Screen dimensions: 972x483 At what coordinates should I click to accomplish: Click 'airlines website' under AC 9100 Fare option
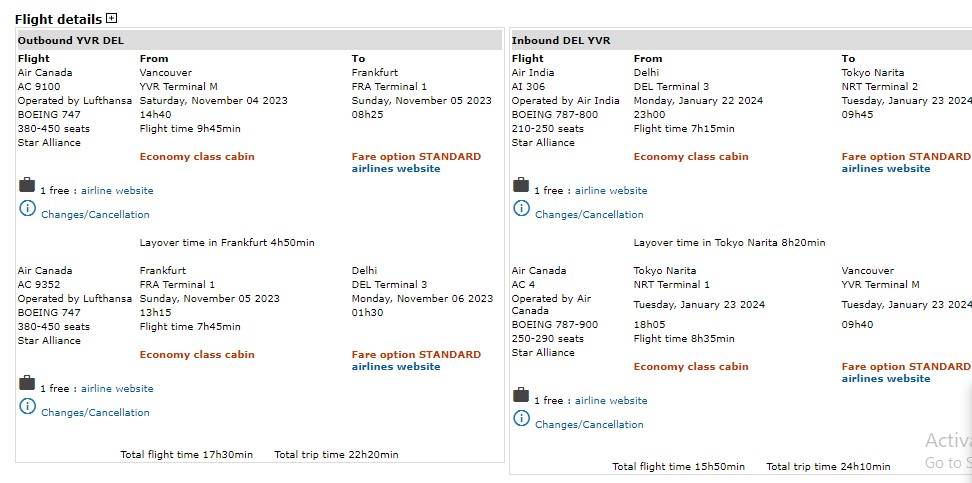click(x=396, y=169)
